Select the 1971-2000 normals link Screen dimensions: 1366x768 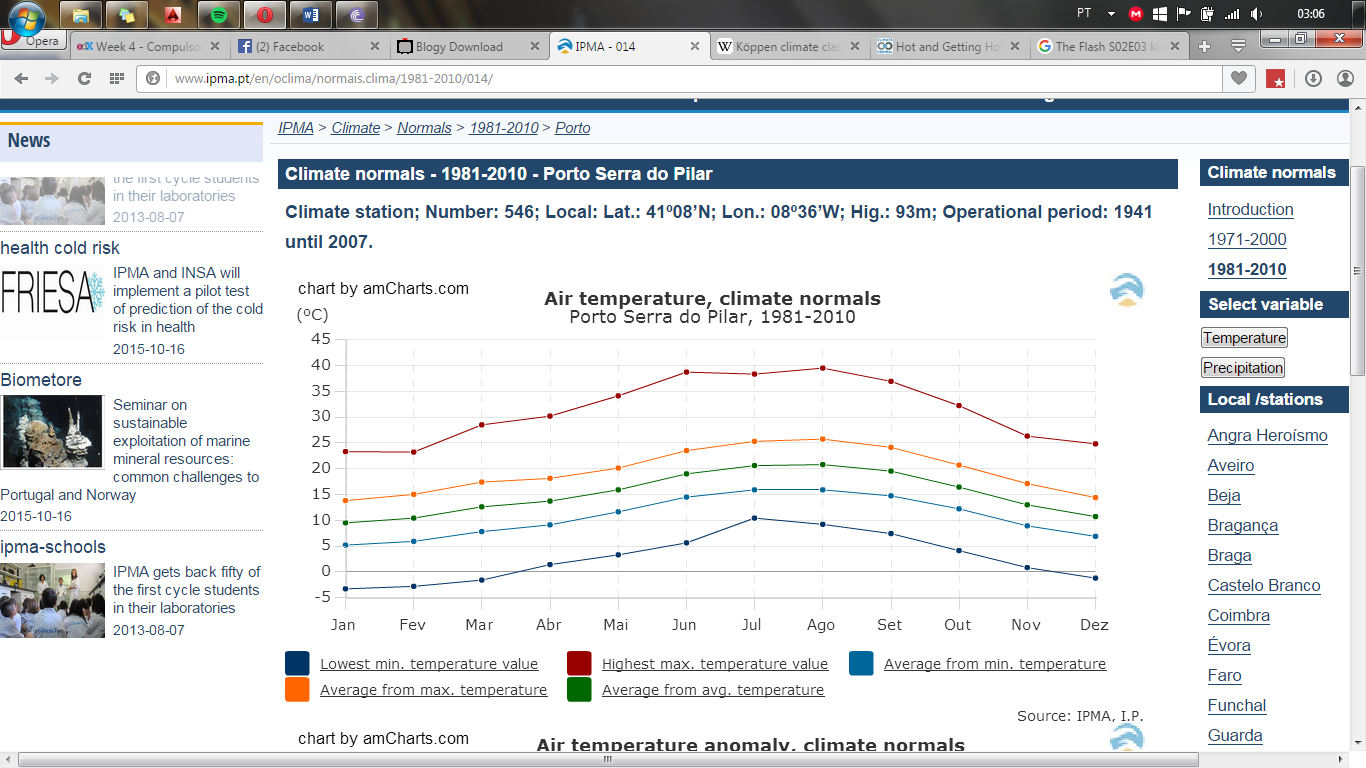(x=1247, y=239)
